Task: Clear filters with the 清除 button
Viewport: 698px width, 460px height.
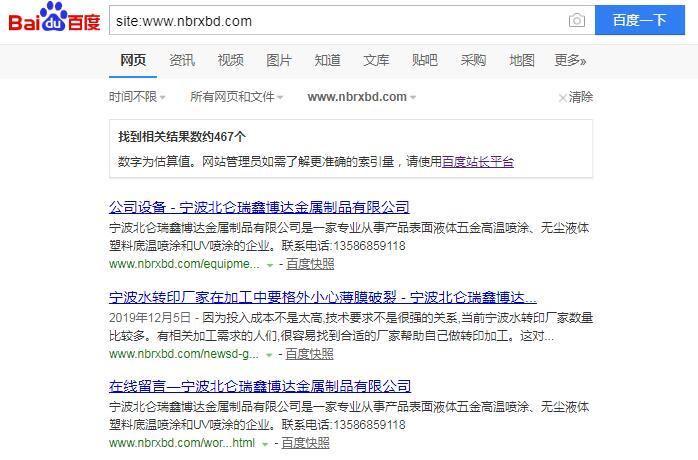Action: (576, 97)
